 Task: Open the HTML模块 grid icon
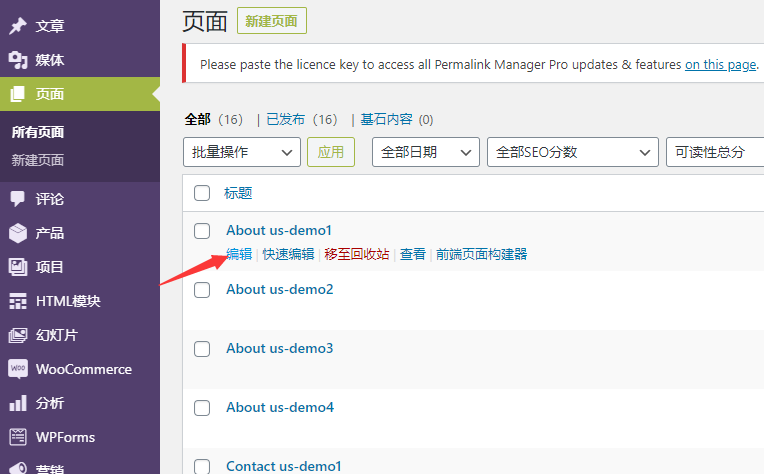point(18,301)
